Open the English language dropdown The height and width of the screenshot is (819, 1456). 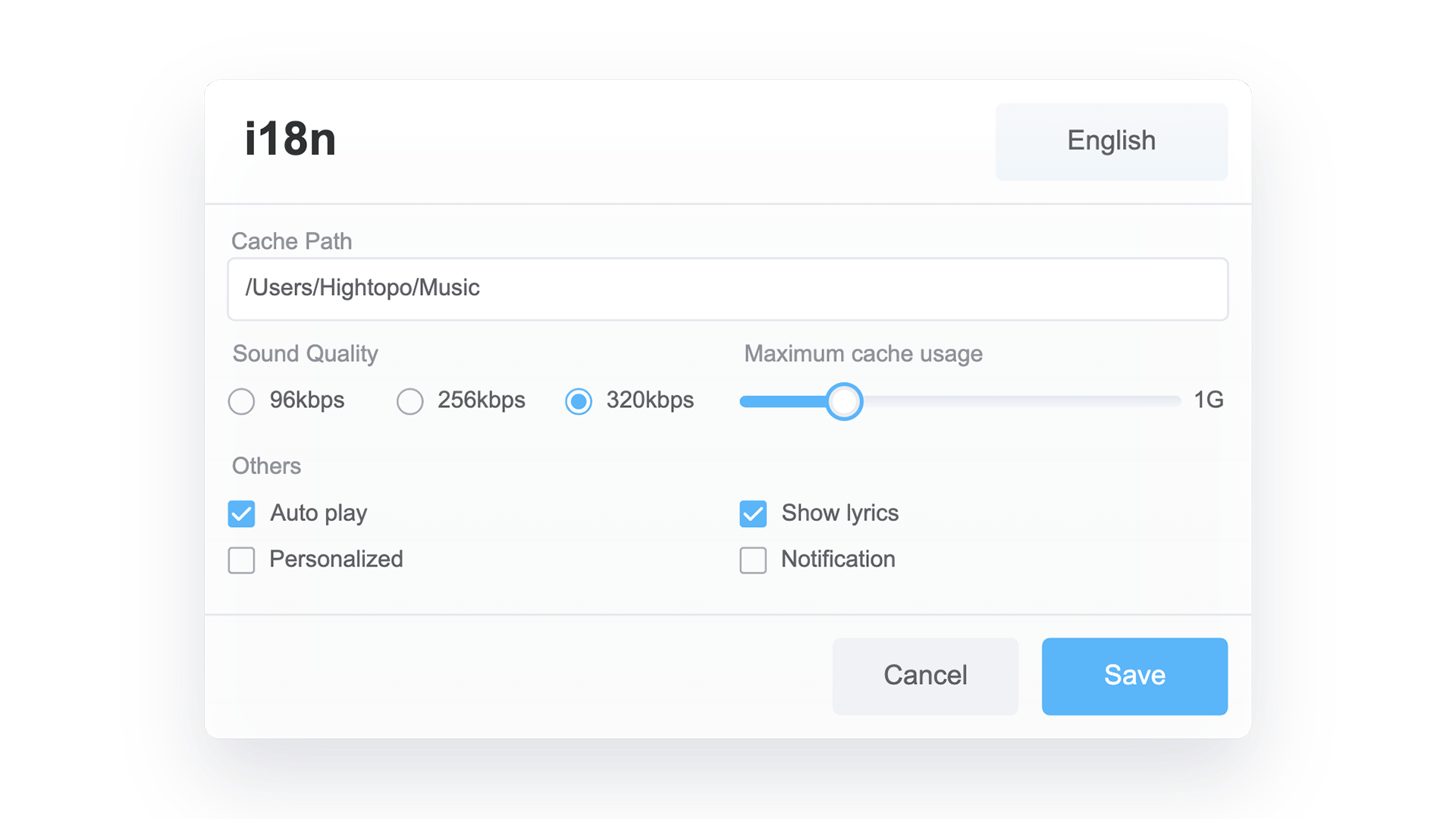pos(1111,142)
